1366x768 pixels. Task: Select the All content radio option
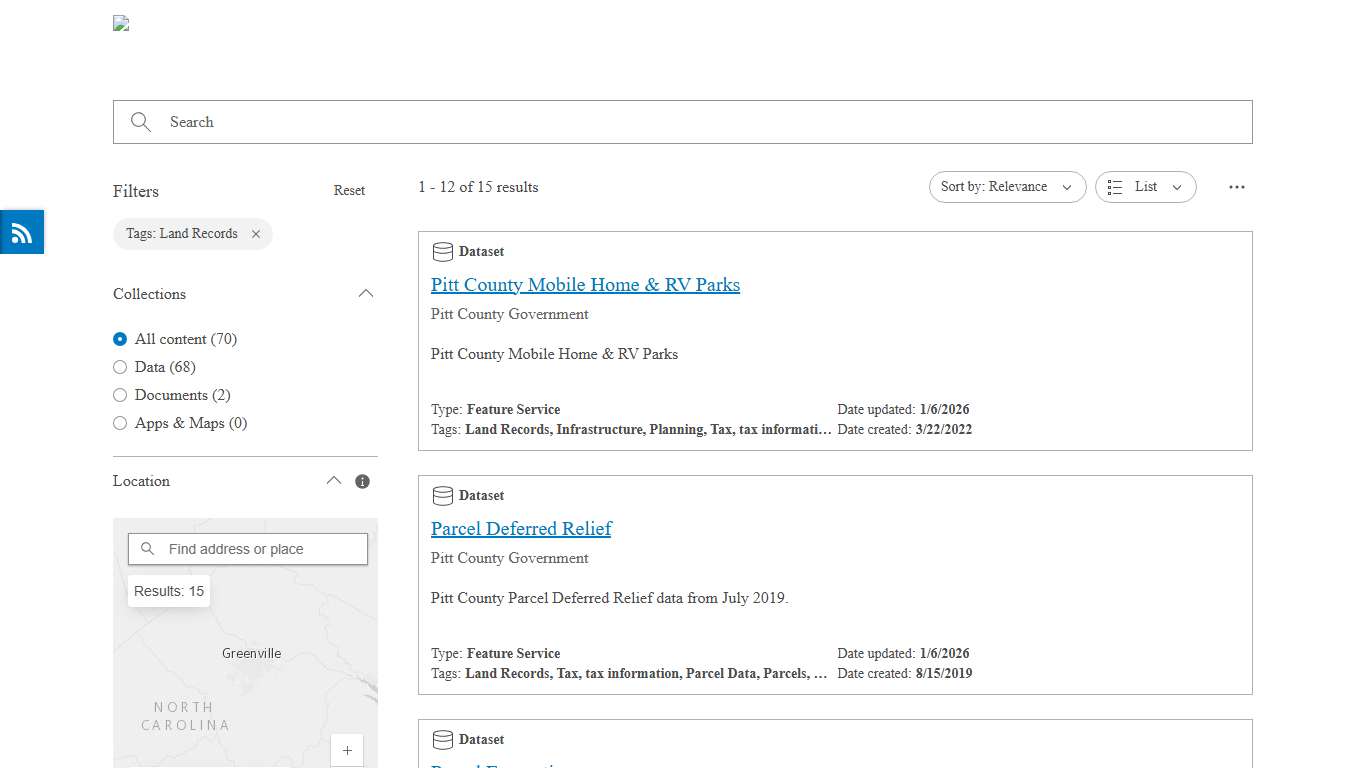tap(120, 339)
